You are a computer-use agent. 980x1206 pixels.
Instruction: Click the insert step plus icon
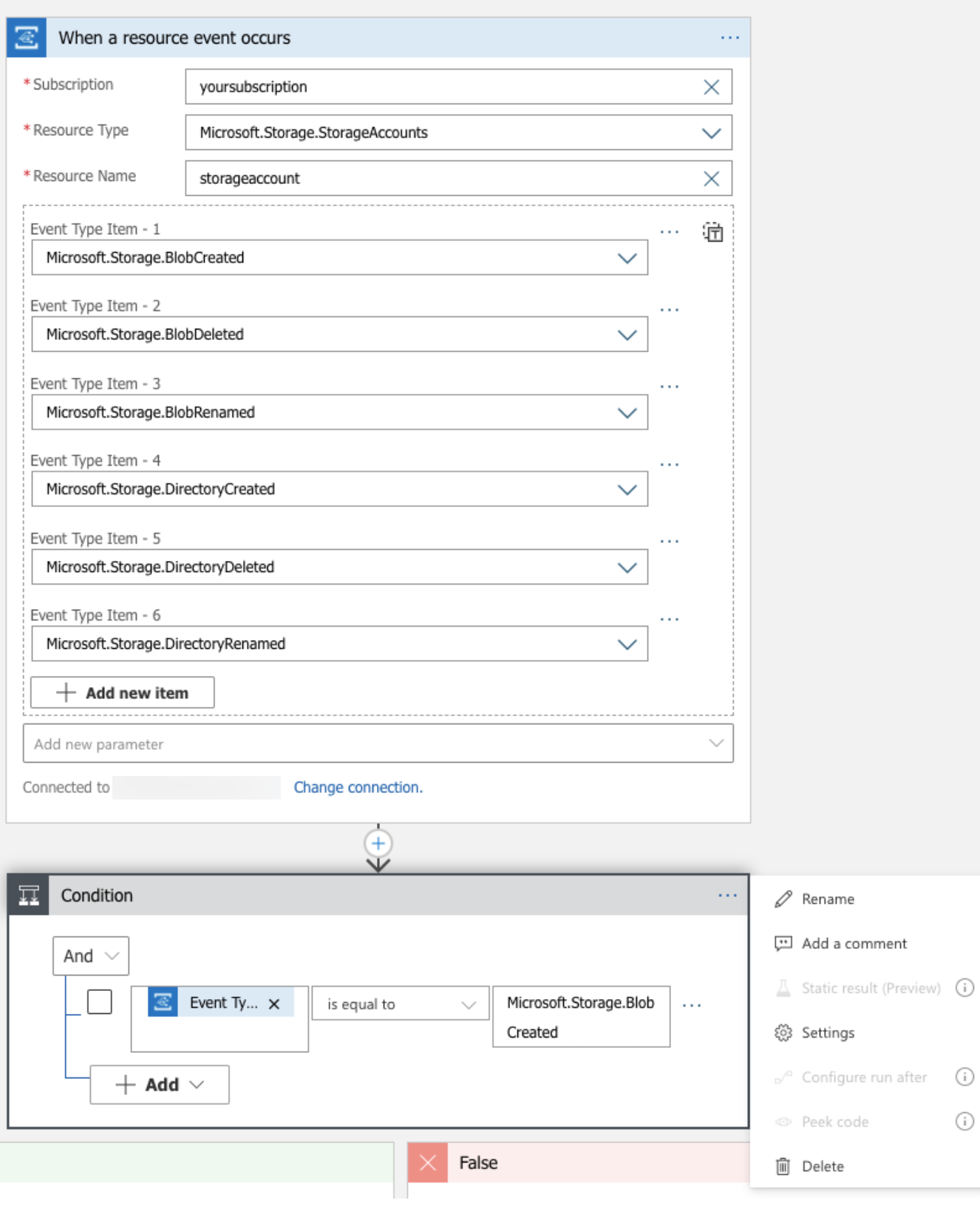click(378, 843)
